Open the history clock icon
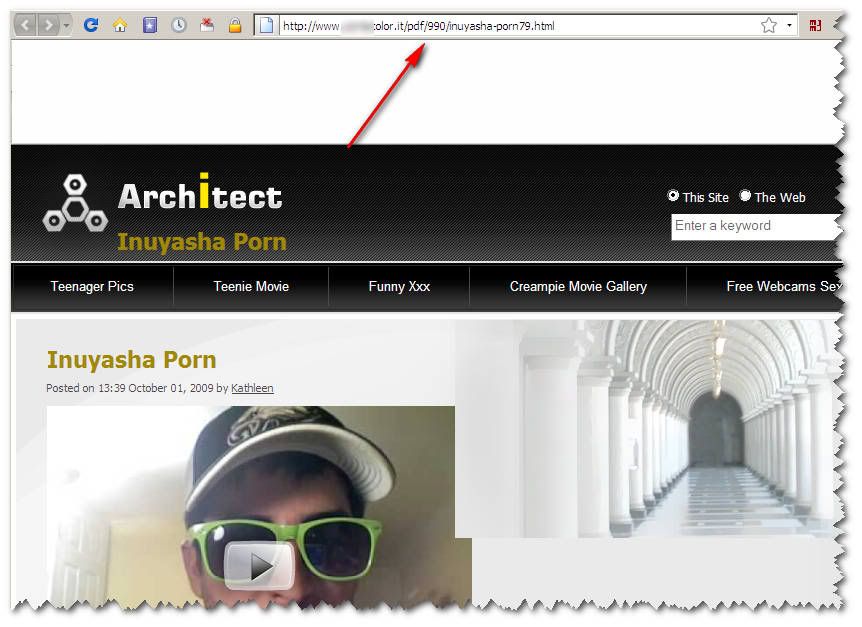The width and height of the screenshot is (862, 627). (x=179, y=25)
